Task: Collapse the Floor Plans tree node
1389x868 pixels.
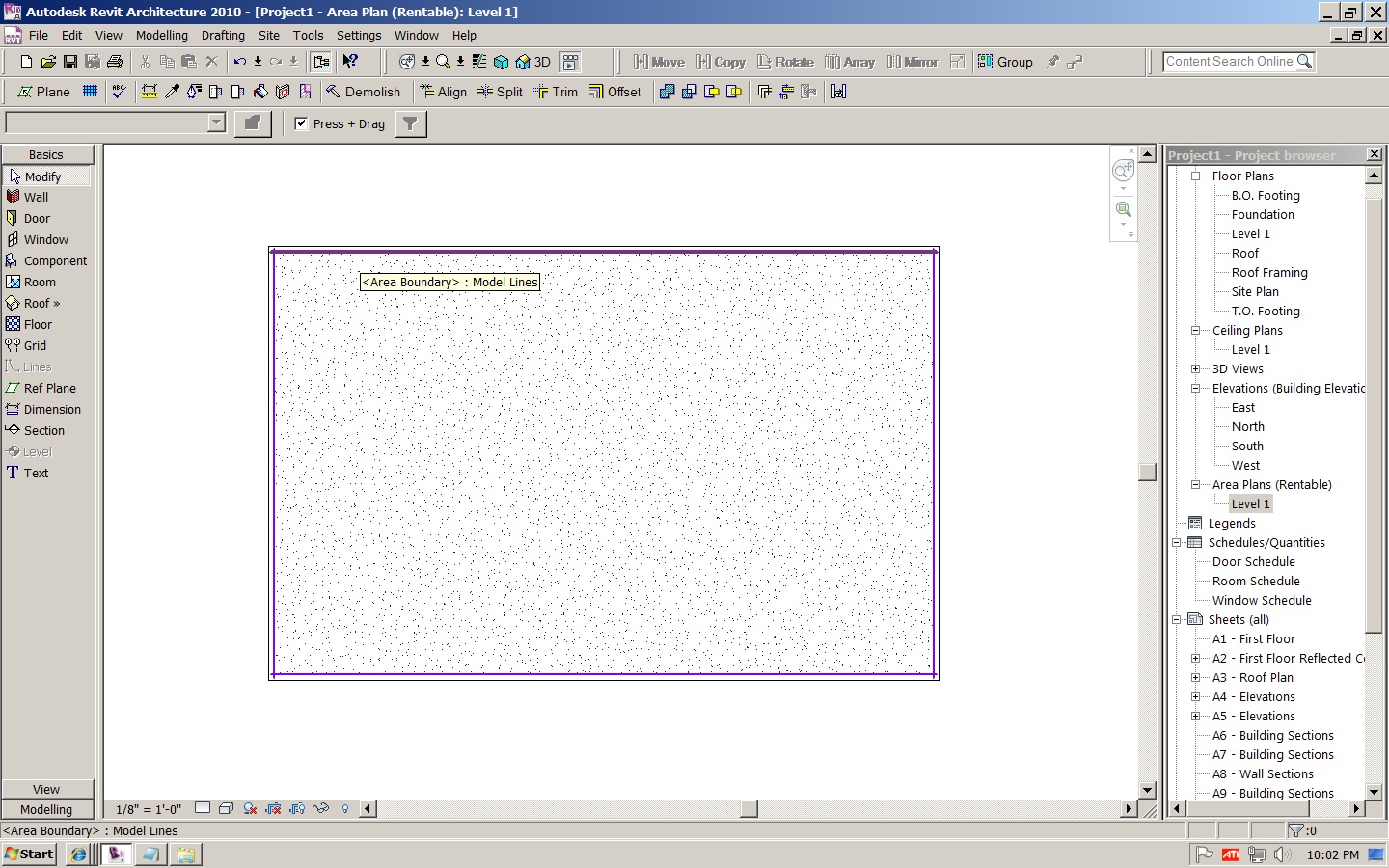Action: pos(1195,176)
